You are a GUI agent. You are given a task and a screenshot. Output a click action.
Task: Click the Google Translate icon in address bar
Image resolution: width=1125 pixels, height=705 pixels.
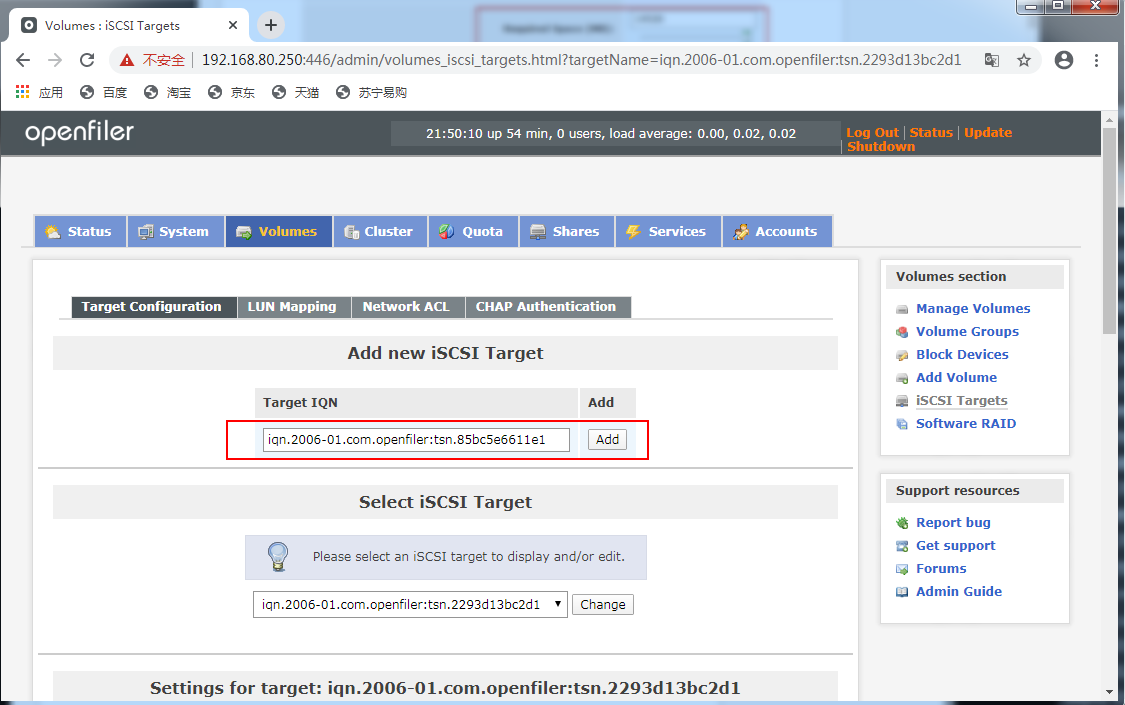[x=990, y=60]
